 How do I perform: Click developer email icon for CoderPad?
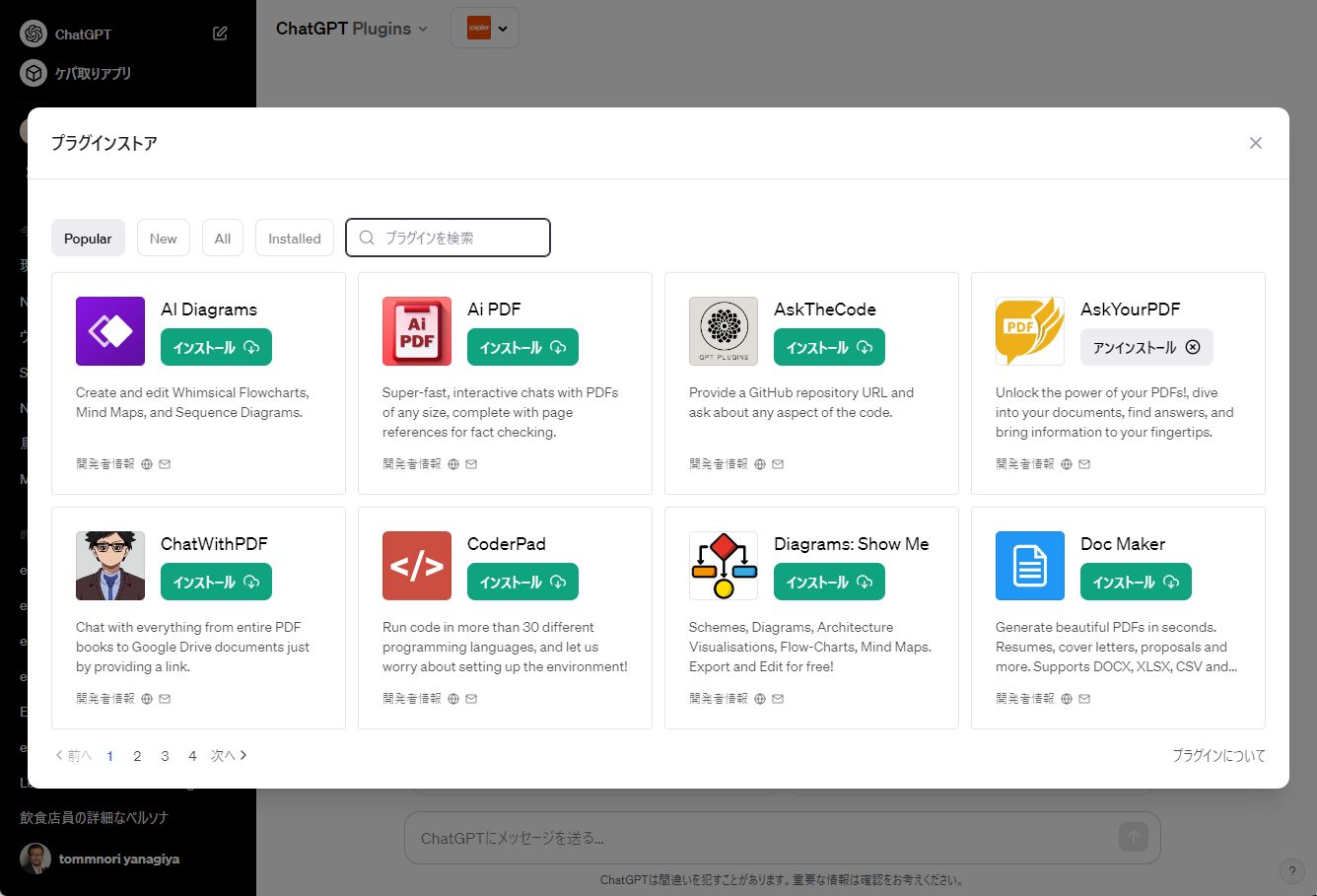(471, 699)
